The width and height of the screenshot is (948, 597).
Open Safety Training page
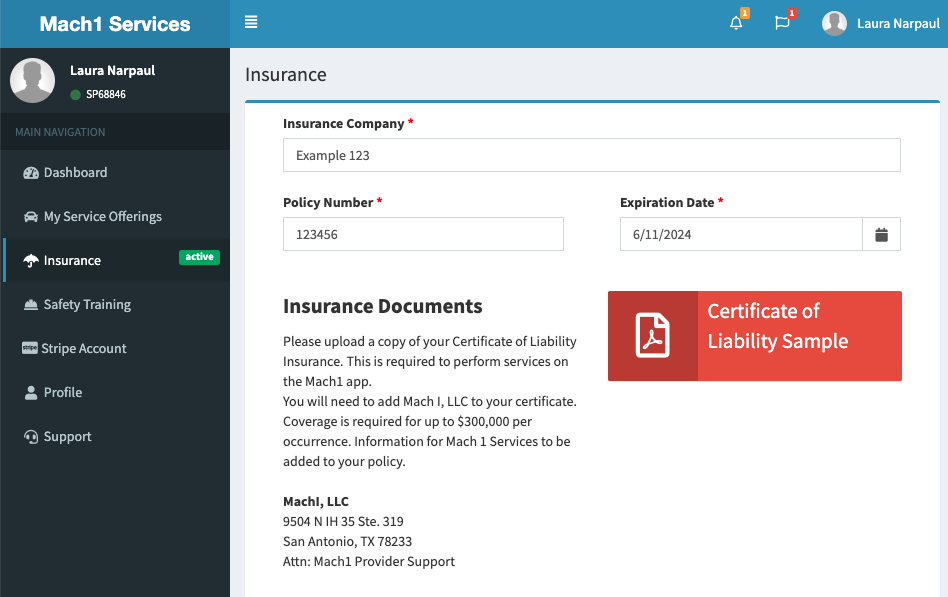click(x=115, y=304)
